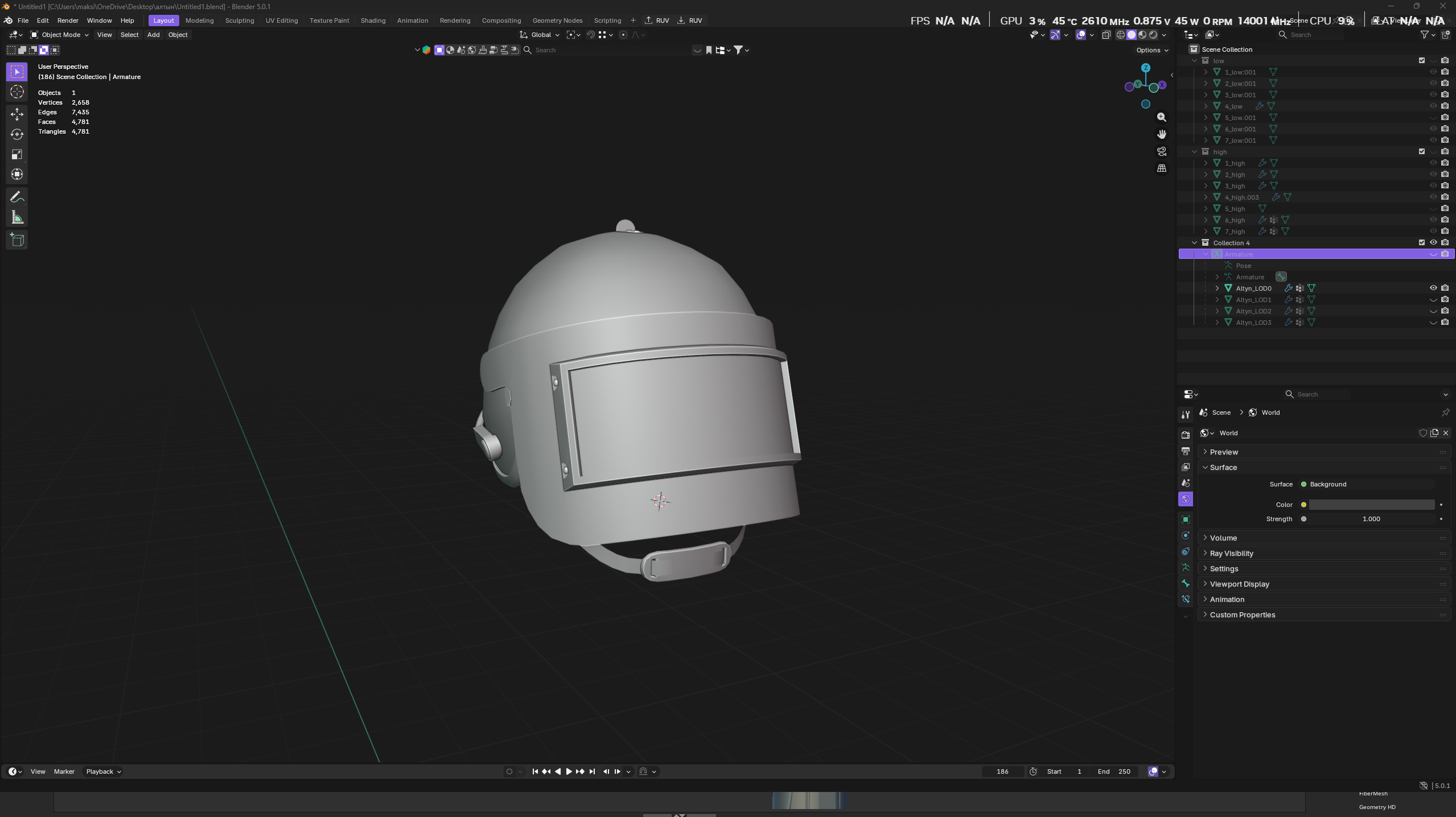The width and height of the screenshot is (1456, 817).
Task: Select the Rotate tool
Action: pyautogui.click(x=17, y=134)
